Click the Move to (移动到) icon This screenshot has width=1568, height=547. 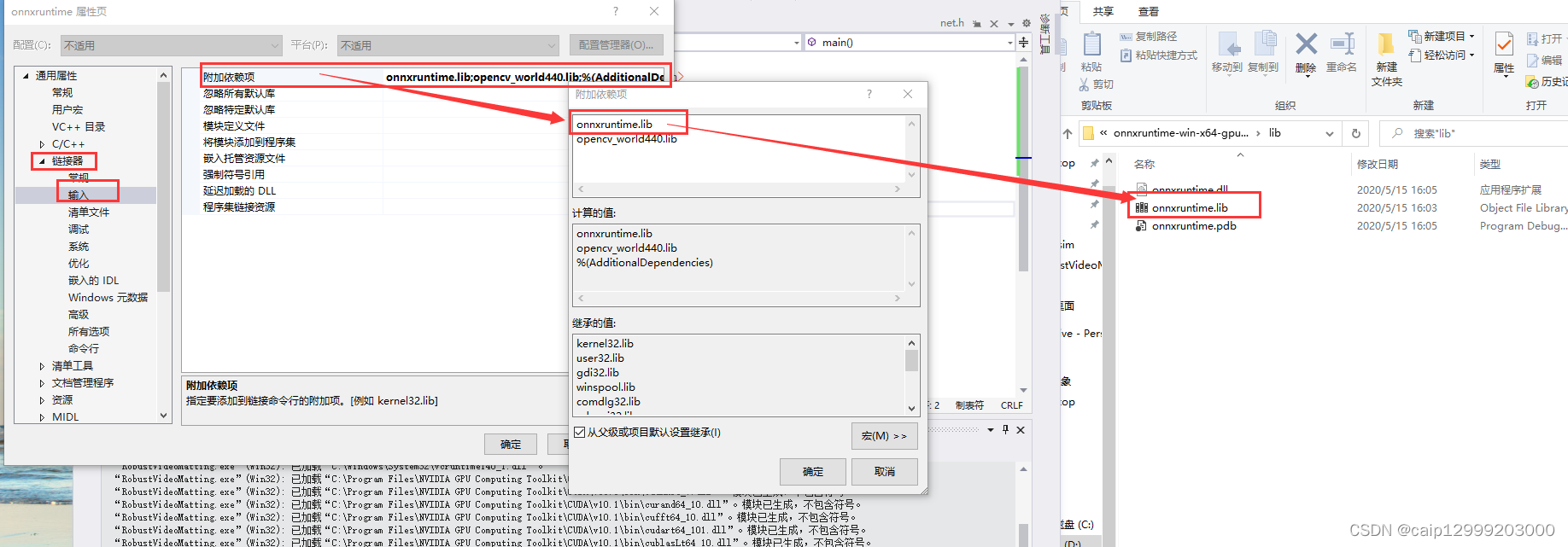point(1230,44)
